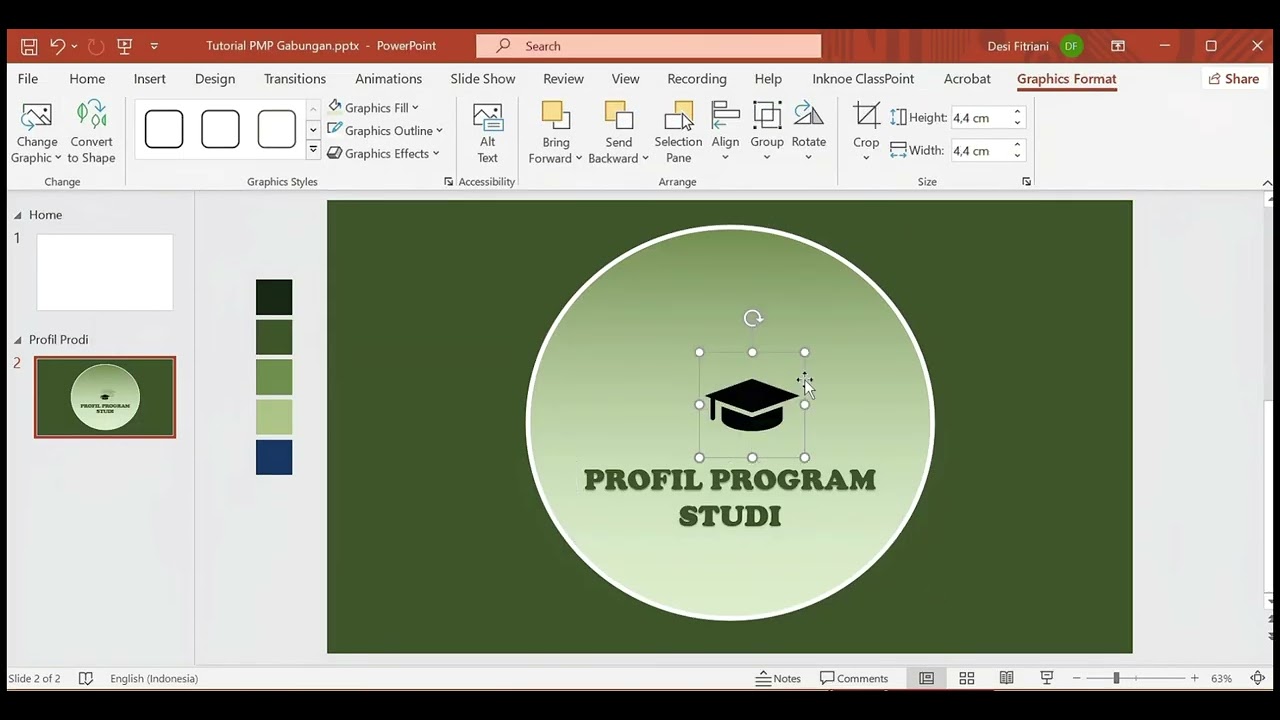Switch to the Animations tab
The height and width of the screenshot is (720, 1280).
[x=388, y=79]
